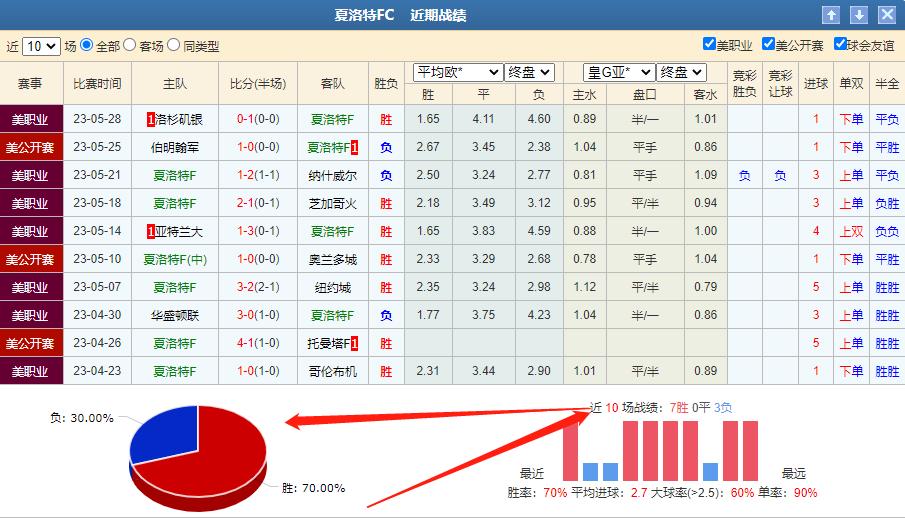Screen dimensions: 905x518
Task: Click the 负: 30.00% pie label
Action: pos(82,418)
